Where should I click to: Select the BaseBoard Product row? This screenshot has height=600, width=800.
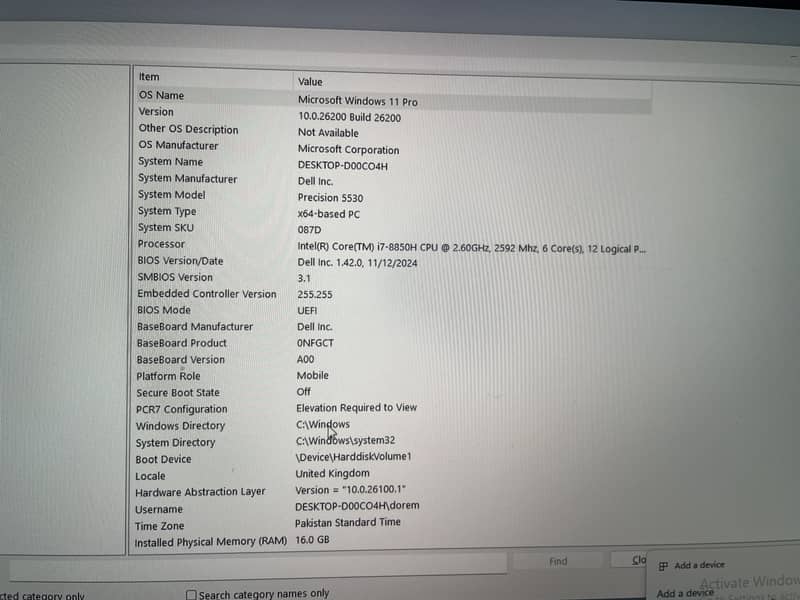coord(182,343)
